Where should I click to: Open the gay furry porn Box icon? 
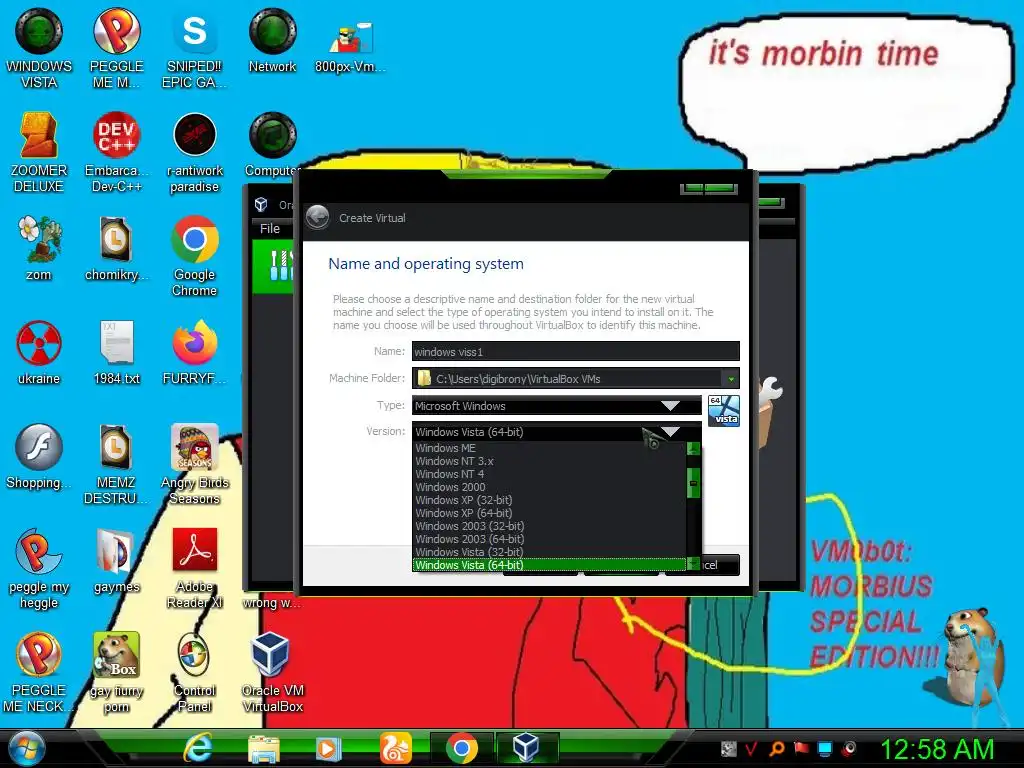click(x=116, y=672)
